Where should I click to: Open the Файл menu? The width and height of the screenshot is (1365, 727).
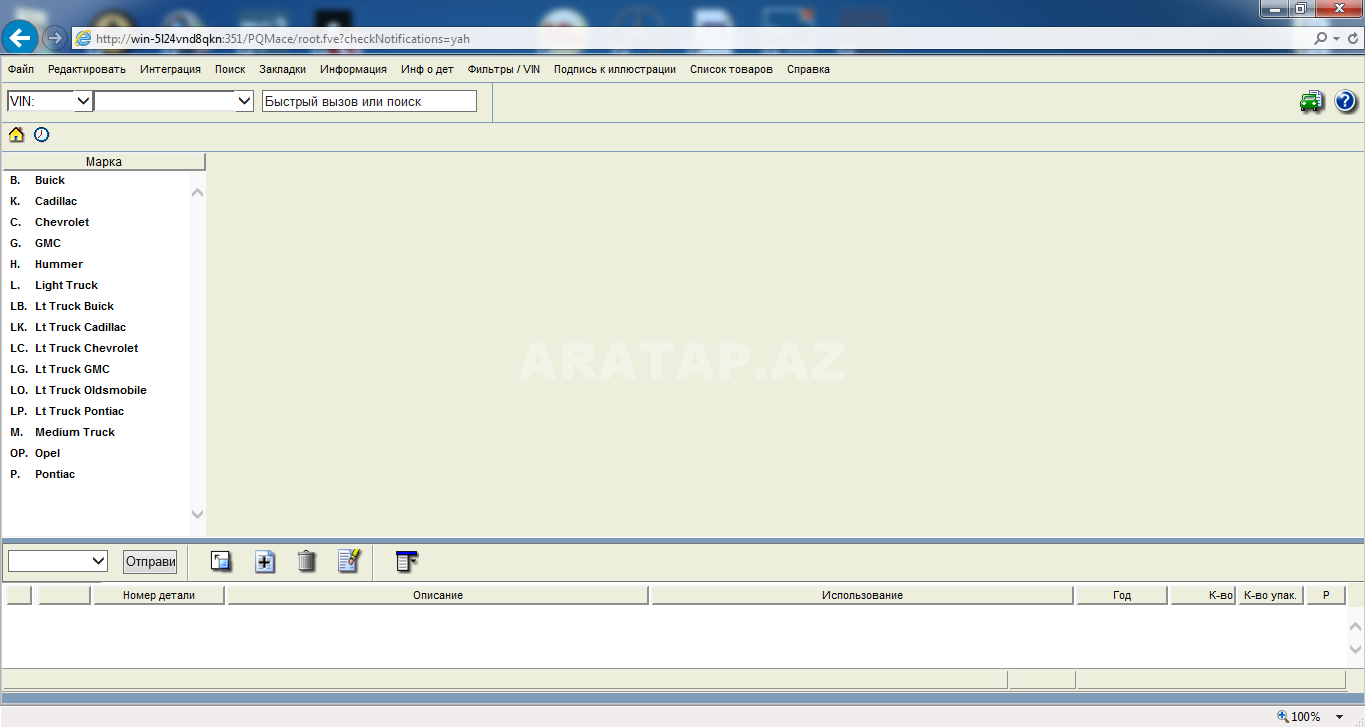coord(21,69)
